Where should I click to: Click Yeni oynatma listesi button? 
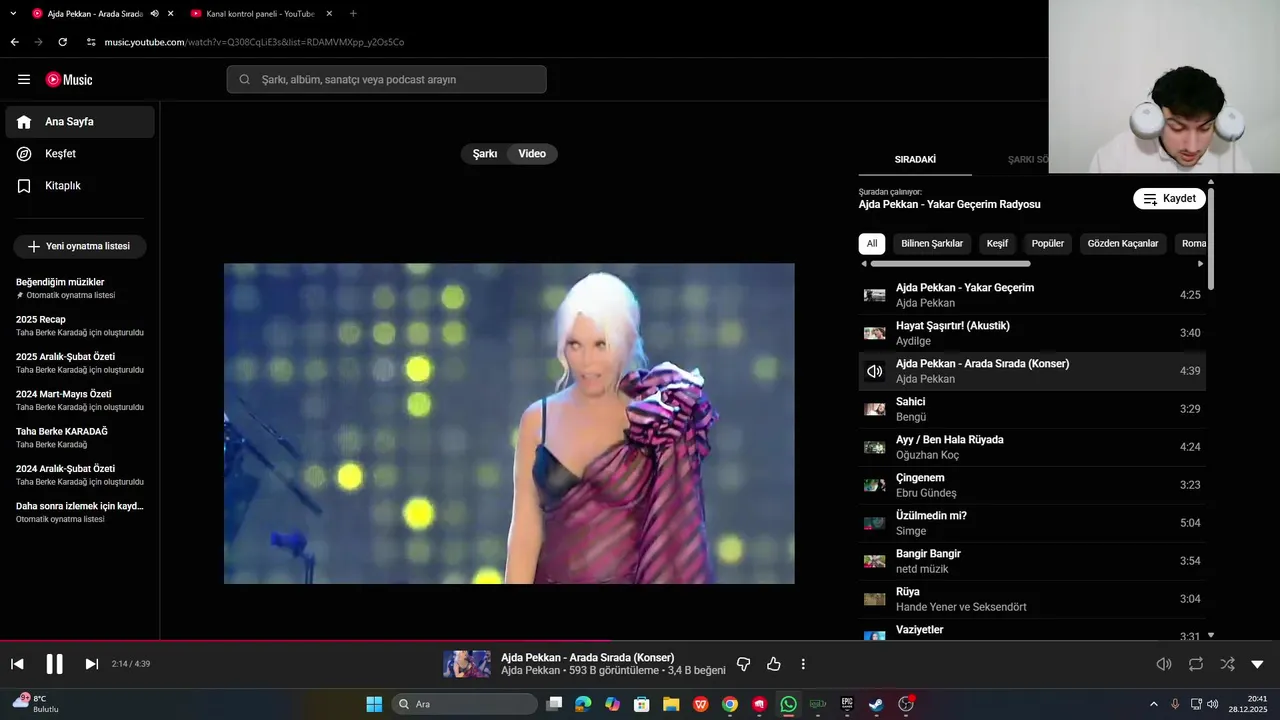[80, 246]
